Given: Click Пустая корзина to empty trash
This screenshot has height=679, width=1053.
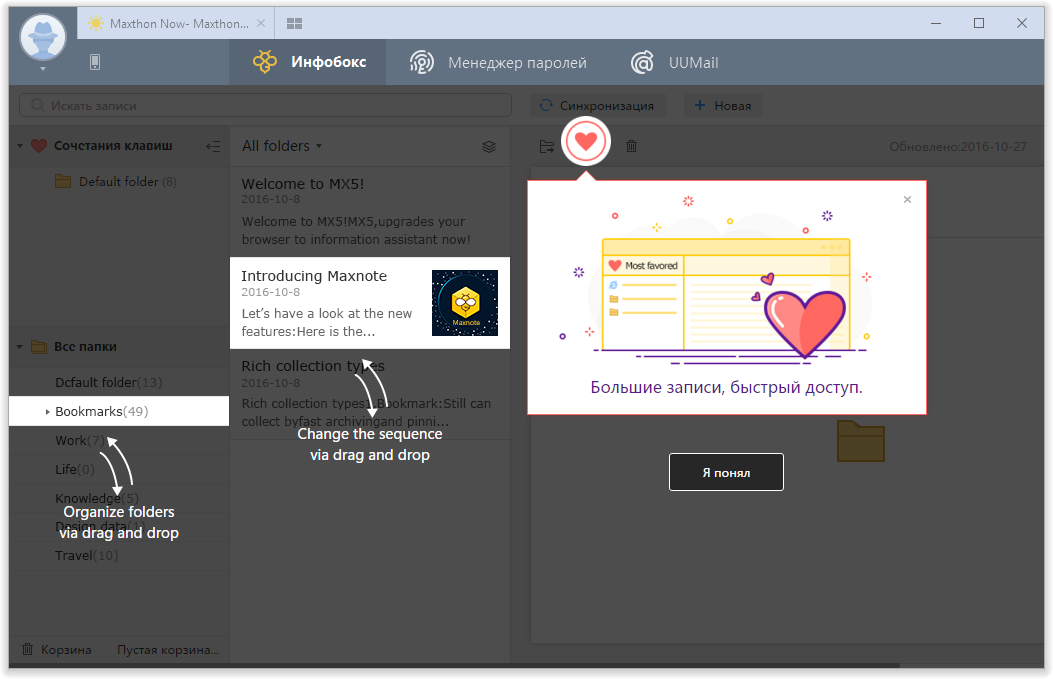Looking at the screenshot, I should (168, 649).
